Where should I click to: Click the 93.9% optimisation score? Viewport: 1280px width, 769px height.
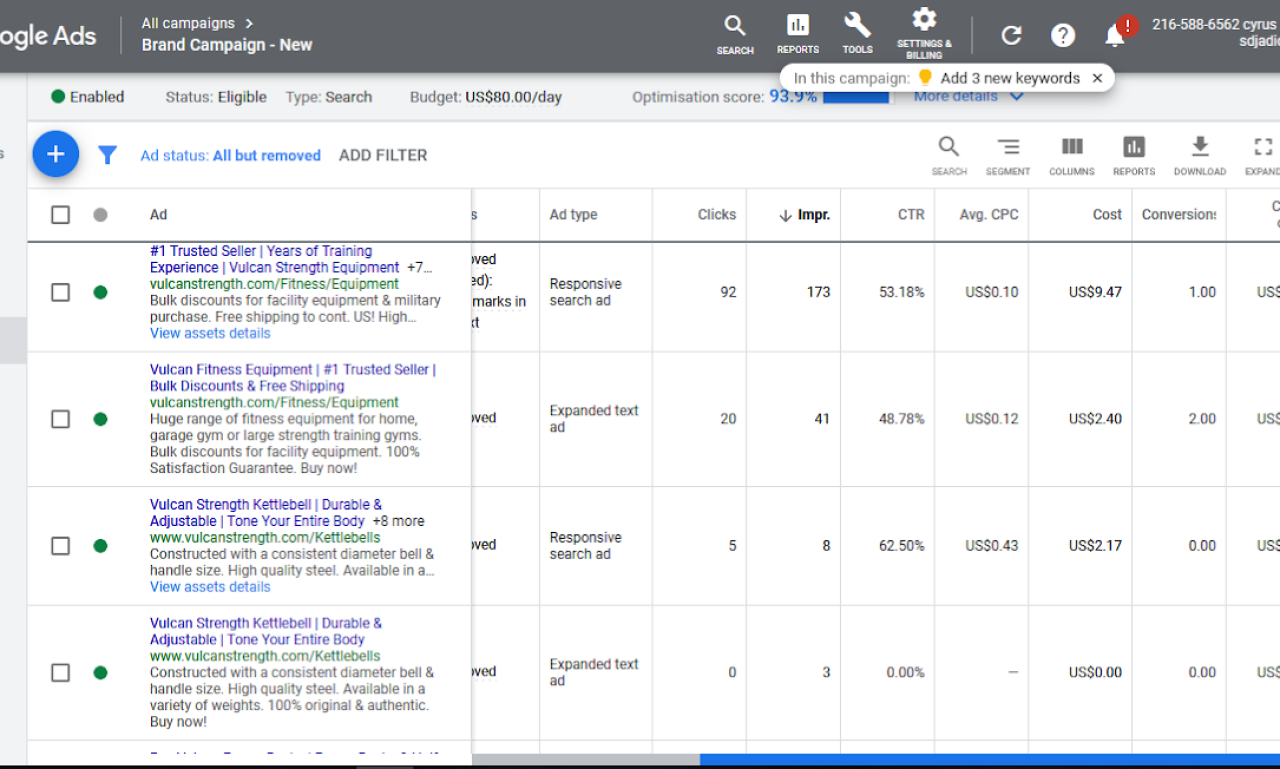(793, 96)
